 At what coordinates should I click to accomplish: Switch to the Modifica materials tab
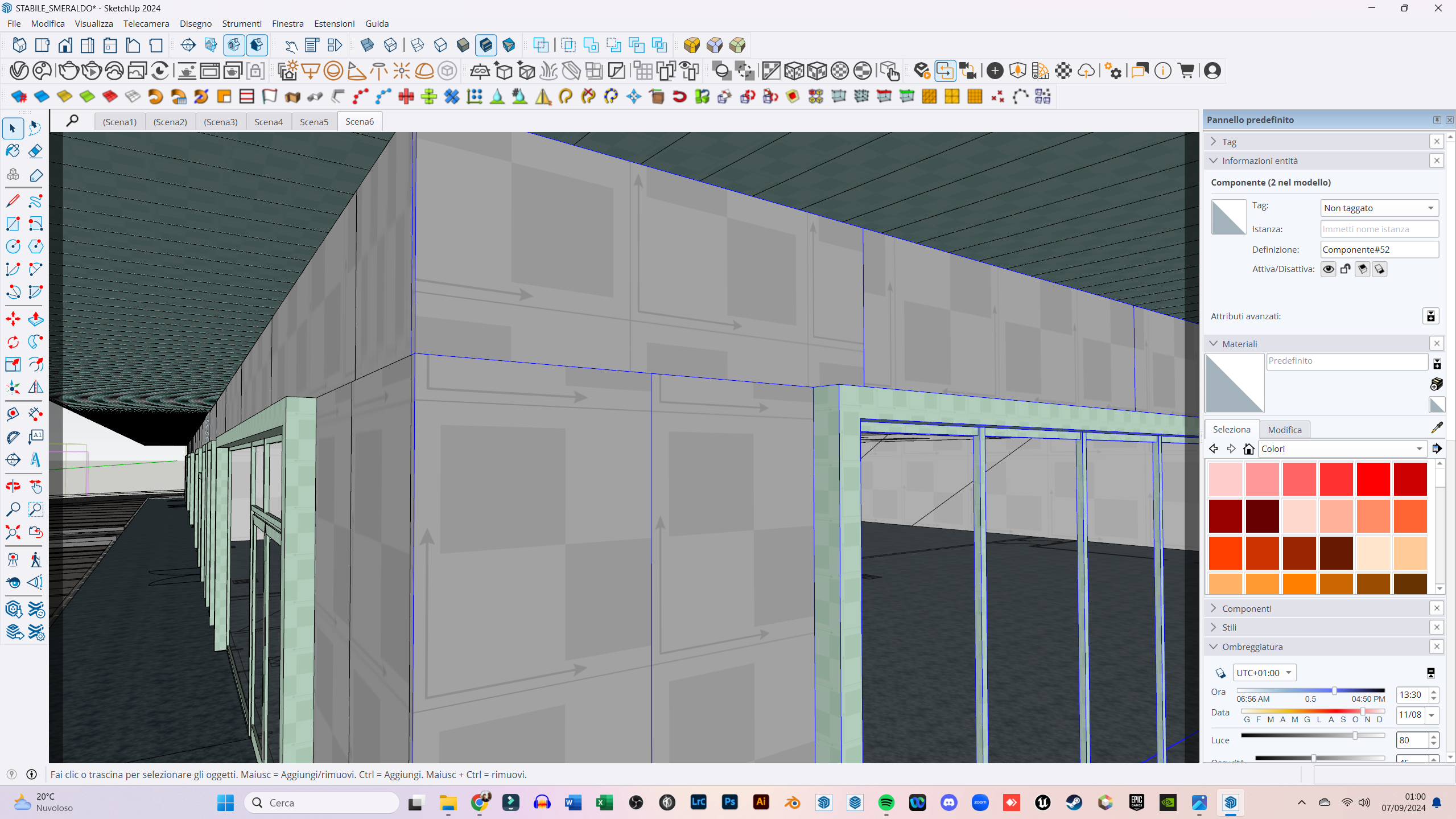point(1284,430)
